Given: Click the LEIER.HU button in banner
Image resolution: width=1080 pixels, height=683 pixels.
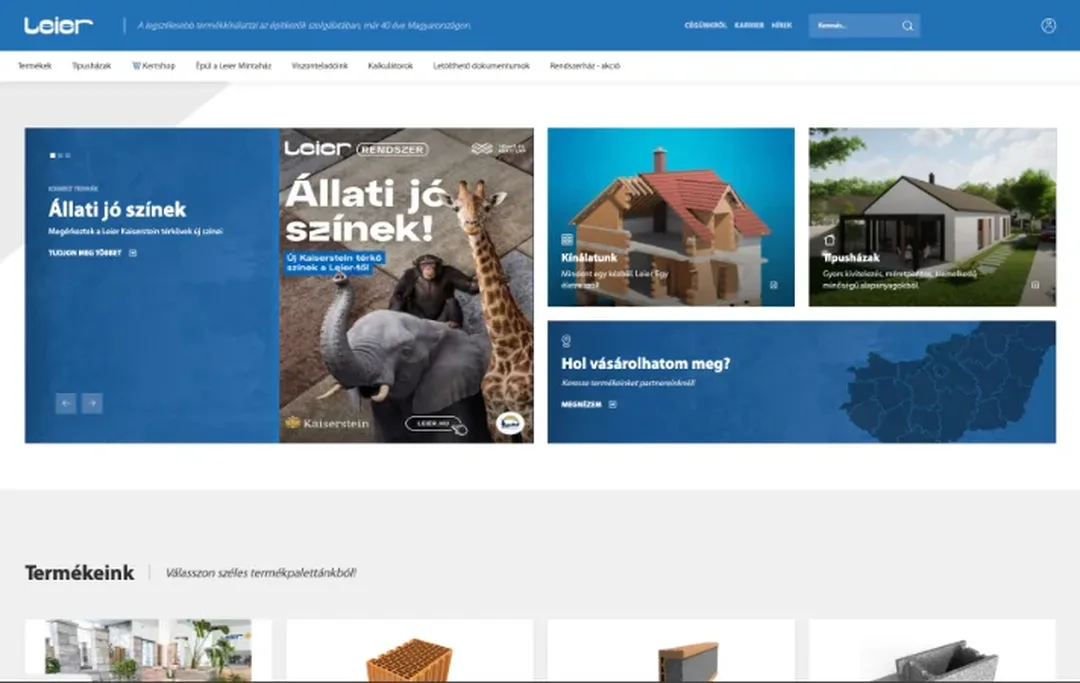Looking at the screenshot, I should (433, 423).
